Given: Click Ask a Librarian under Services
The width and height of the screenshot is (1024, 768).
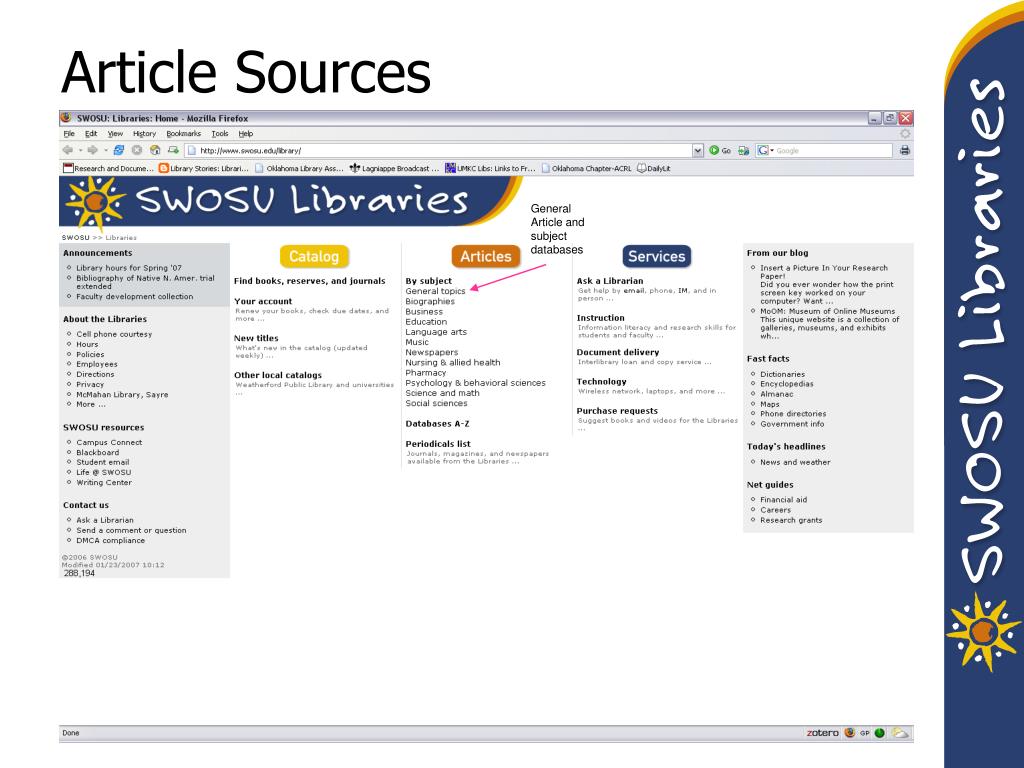Looking at the screenshot, I should pos(610,281).
